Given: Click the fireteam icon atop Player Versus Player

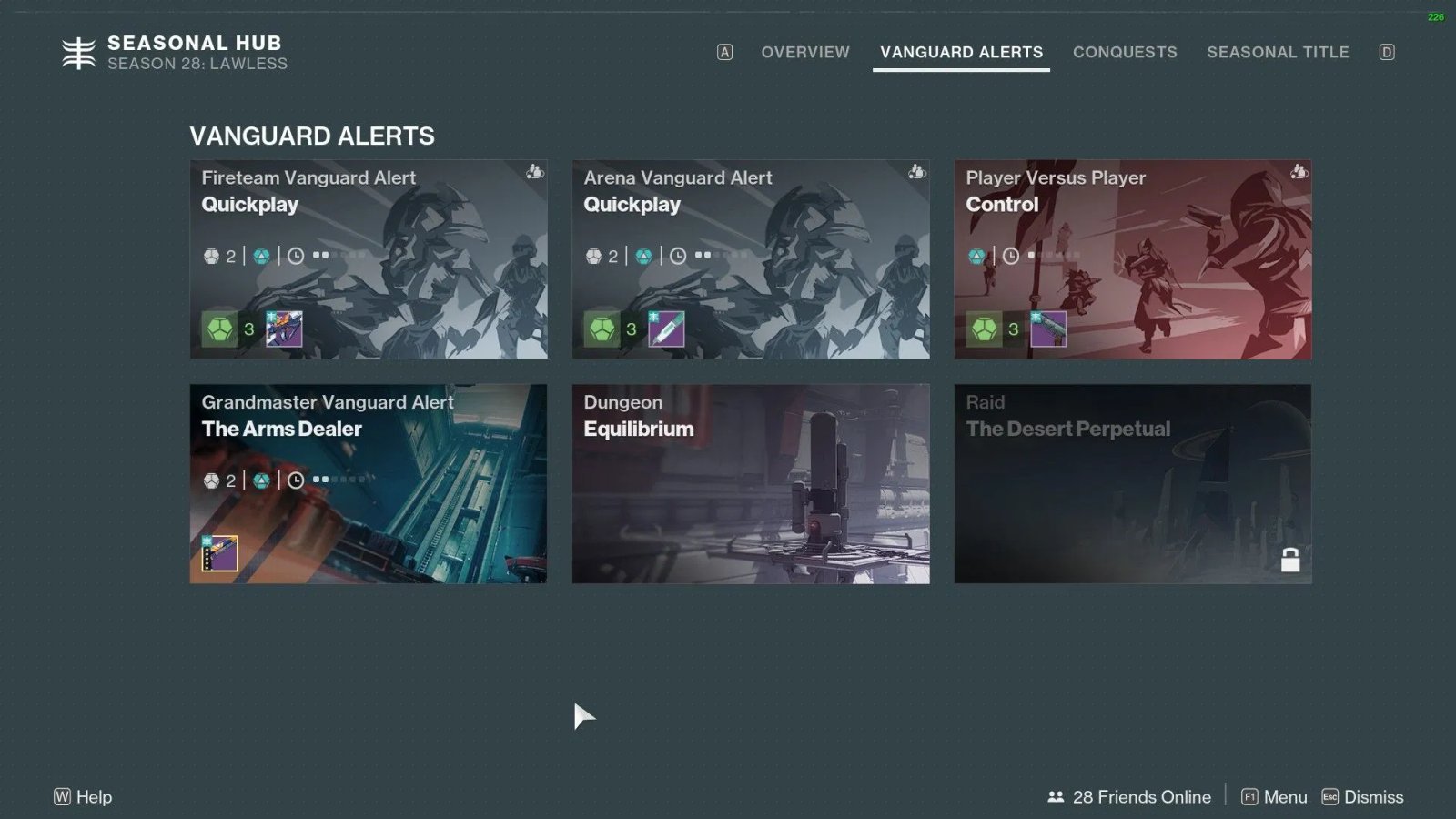Looking at the screenshot, I should [x=1299, y=172].
